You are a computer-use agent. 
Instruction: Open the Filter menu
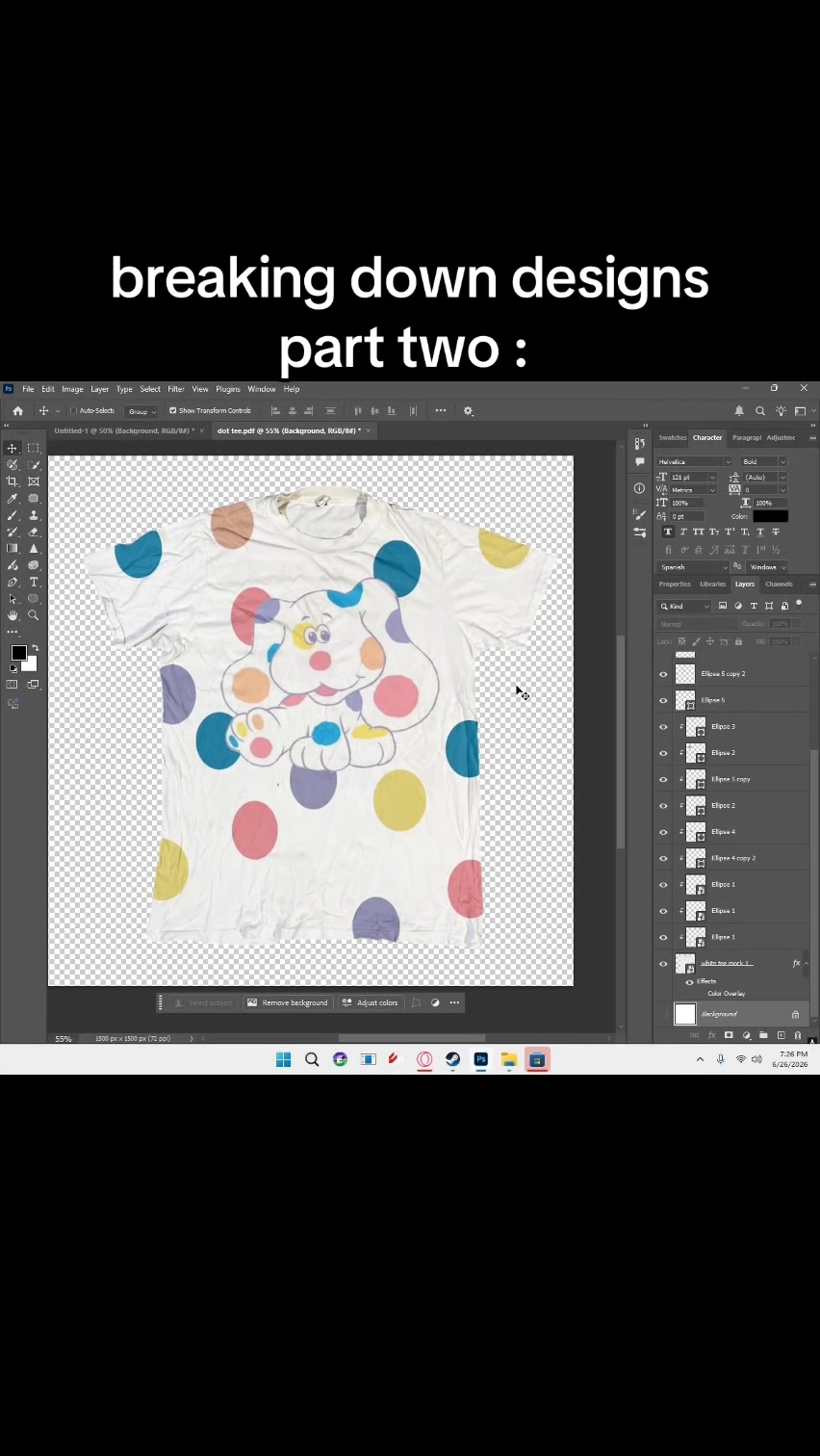[x=176, y=389]
